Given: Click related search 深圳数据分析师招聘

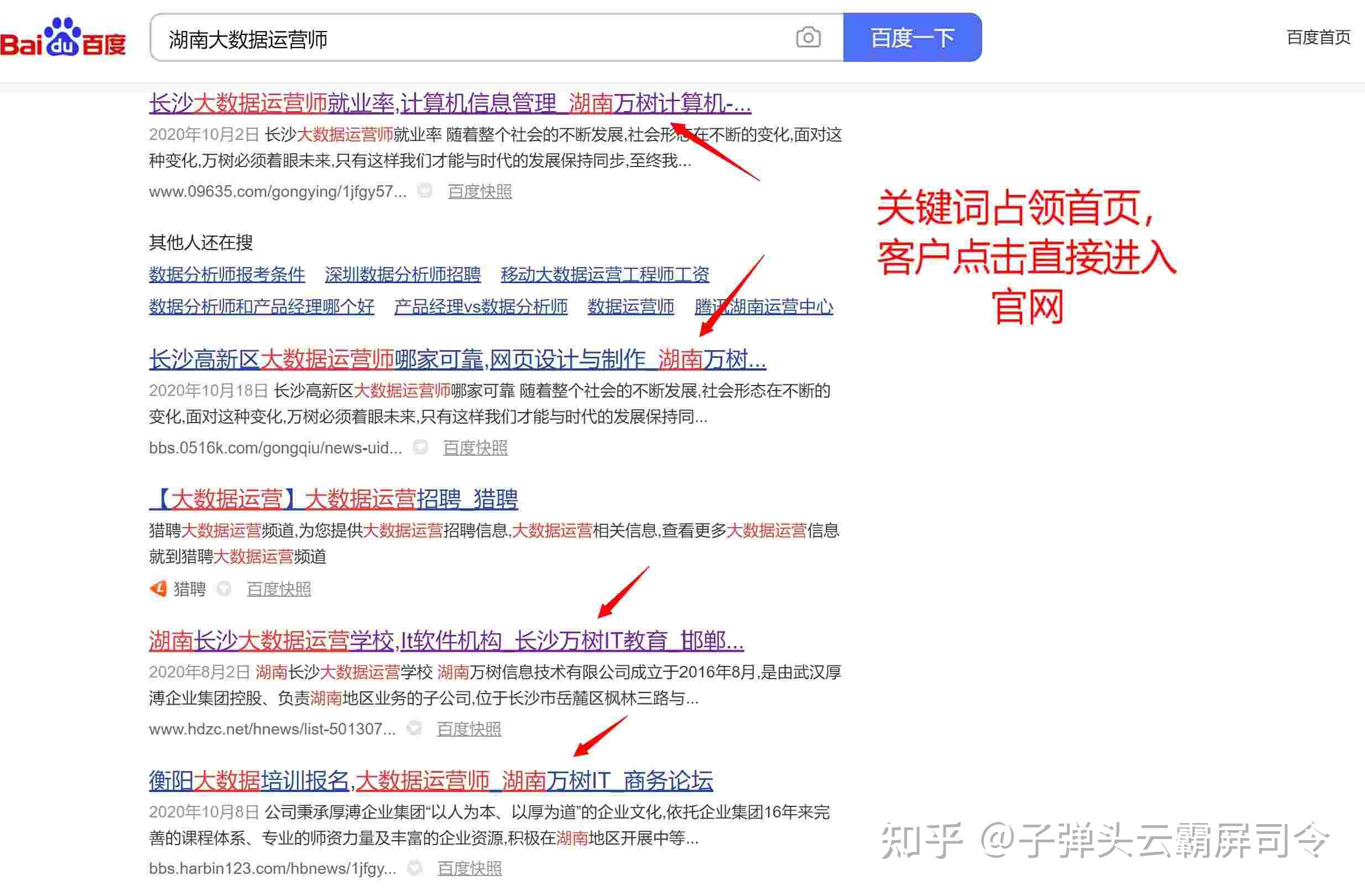Looking at the screenshot, I should pos(402,275).
